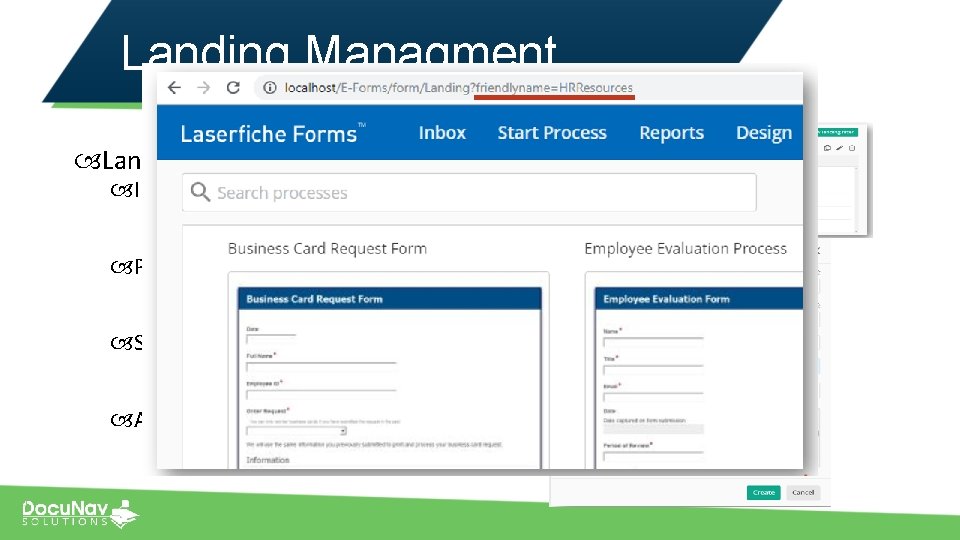Click the browser back arrow
Image resolution: width=960 pixels, height=540 pixels.
[x=174, y=88]
